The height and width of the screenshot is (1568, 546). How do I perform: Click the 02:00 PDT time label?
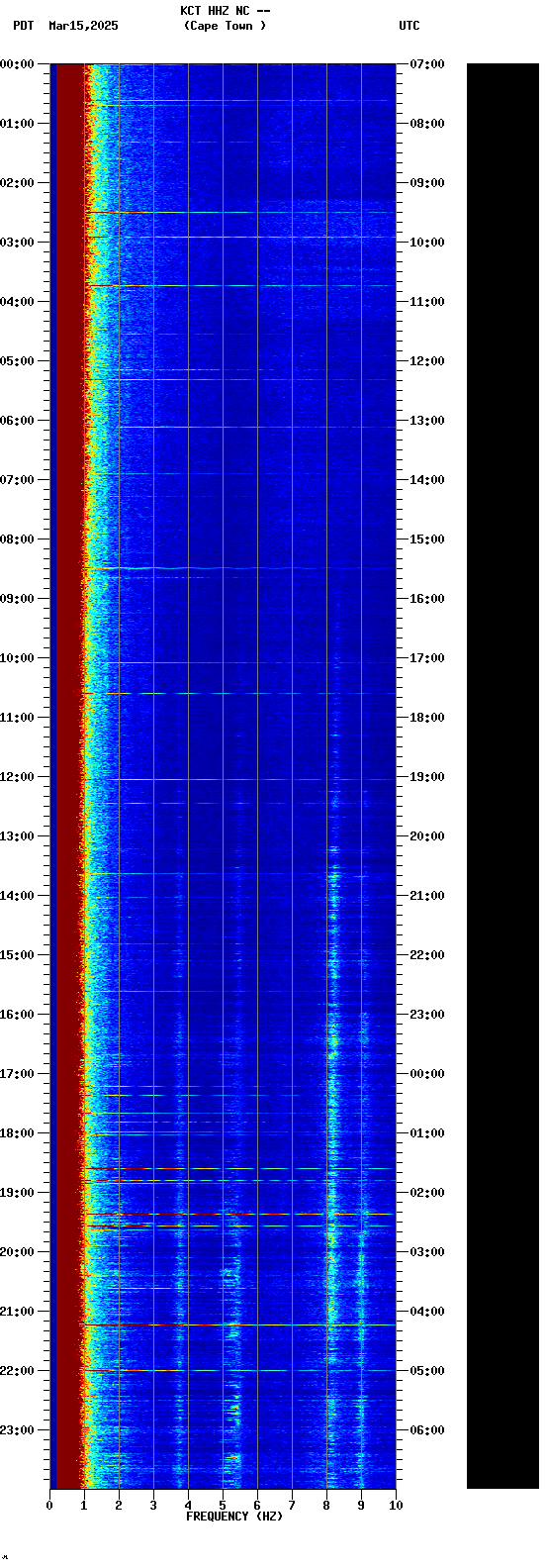point(17,183)
